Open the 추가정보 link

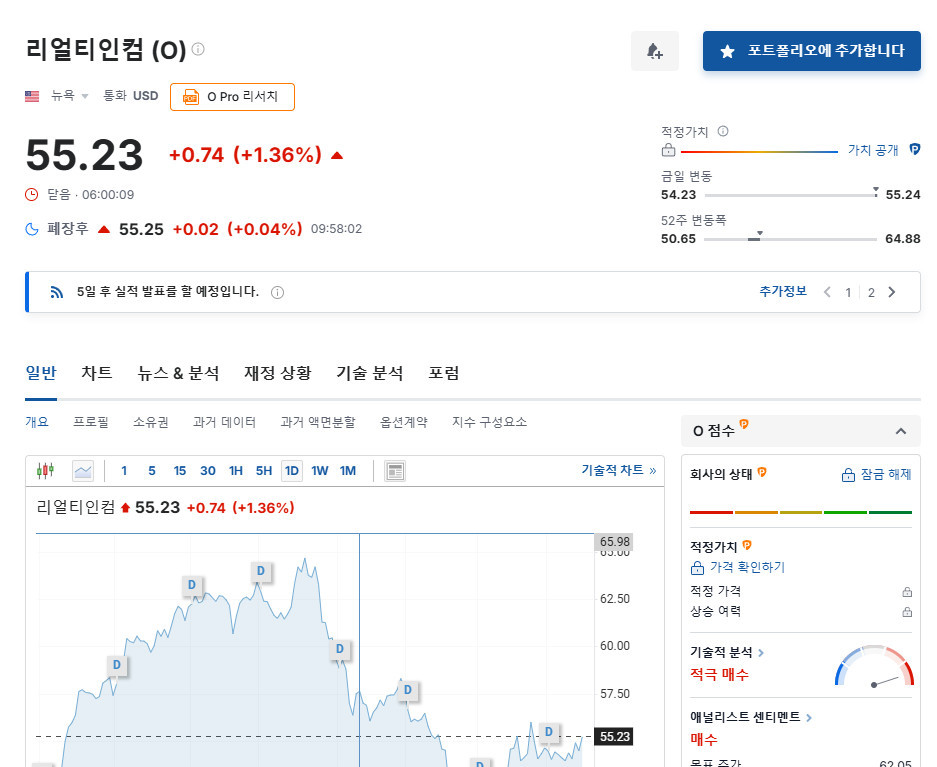[783, 292]
